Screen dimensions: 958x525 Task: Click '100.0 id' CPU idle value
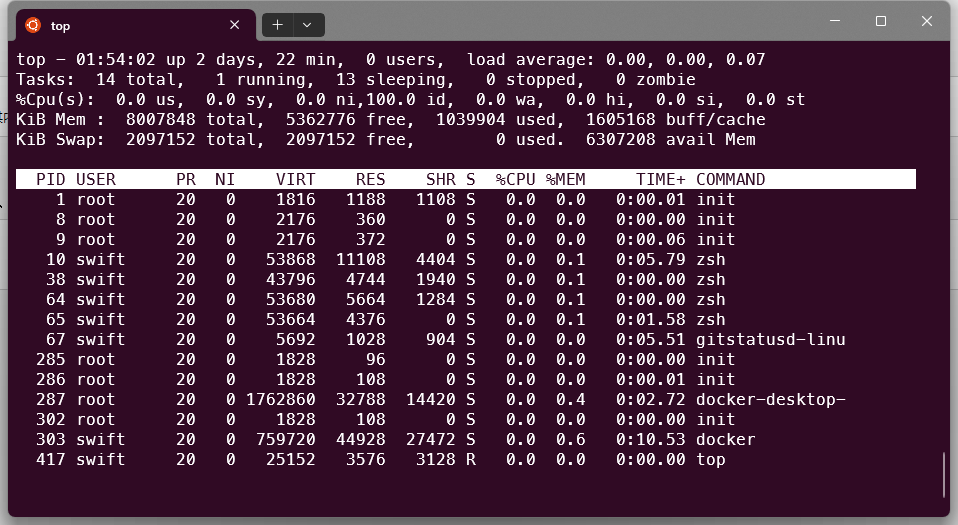coord(411,100)
